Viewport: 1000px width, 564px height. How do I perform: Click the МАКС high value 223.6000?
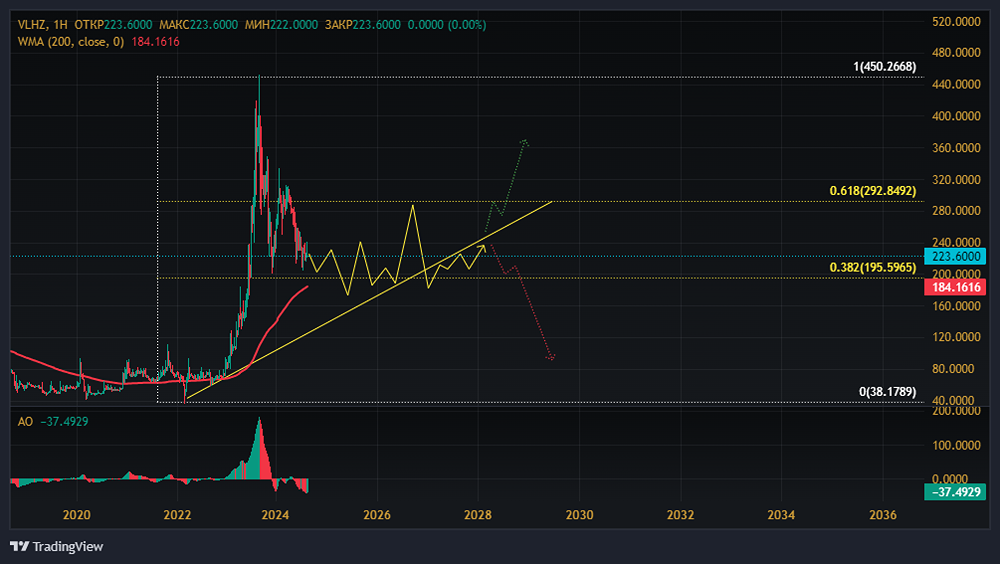tap(214, 25)
